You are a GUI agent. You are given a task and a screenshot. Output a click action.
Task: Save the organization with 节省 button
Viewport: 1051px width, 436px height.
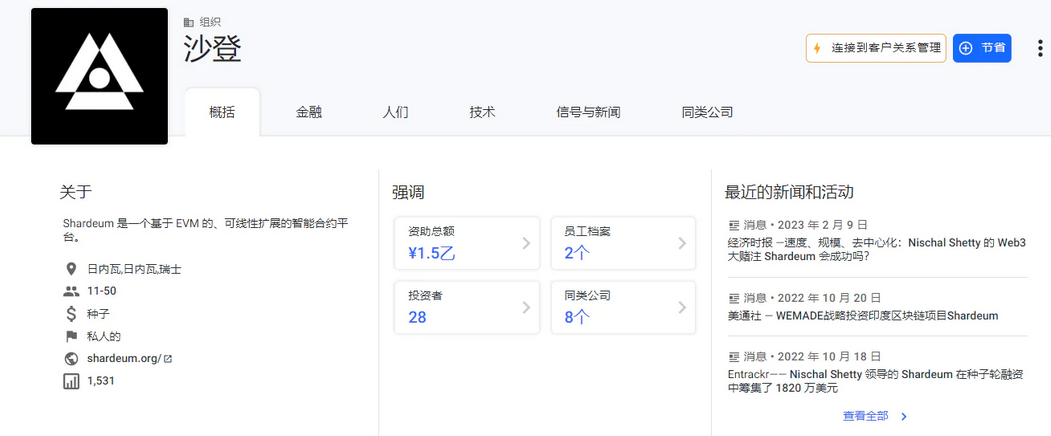click(982, 48)
